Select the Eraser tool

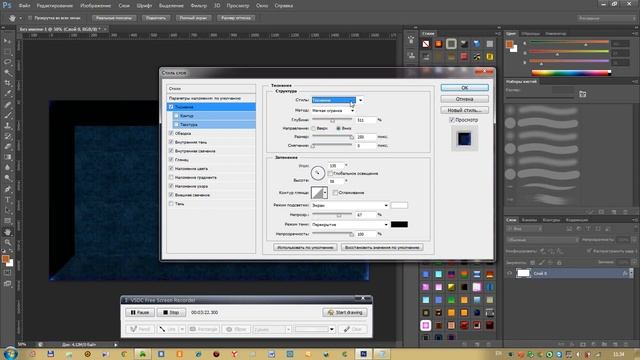pyautogui.click(x=7, y=147)
